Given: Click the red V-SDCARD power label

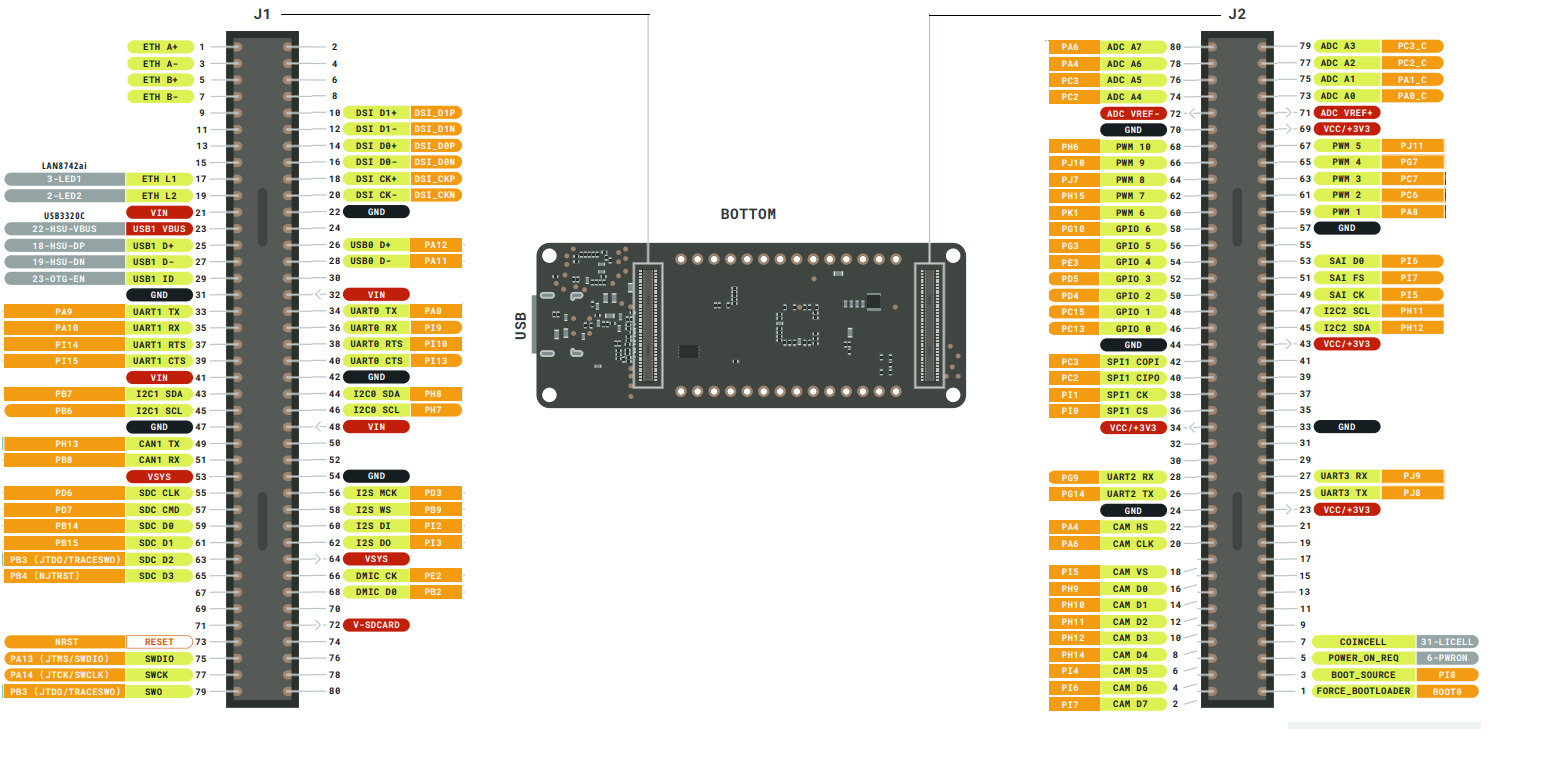Looking at the screenshot, I should click(x=376, y=625).
